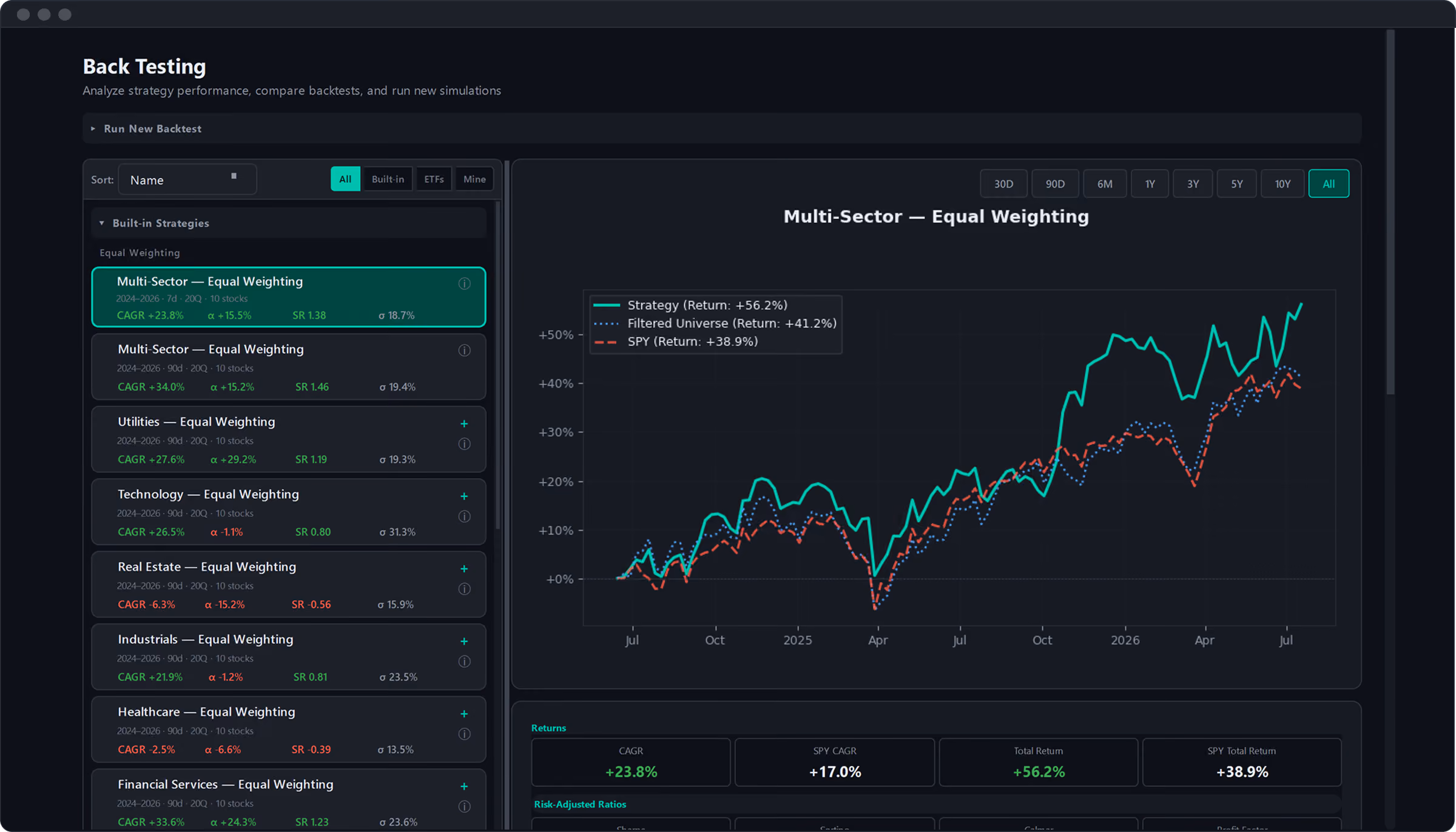Open info icon on Utilities card
The width and height of the screenshot is (1456, 832).
click(x=464, y=444)
